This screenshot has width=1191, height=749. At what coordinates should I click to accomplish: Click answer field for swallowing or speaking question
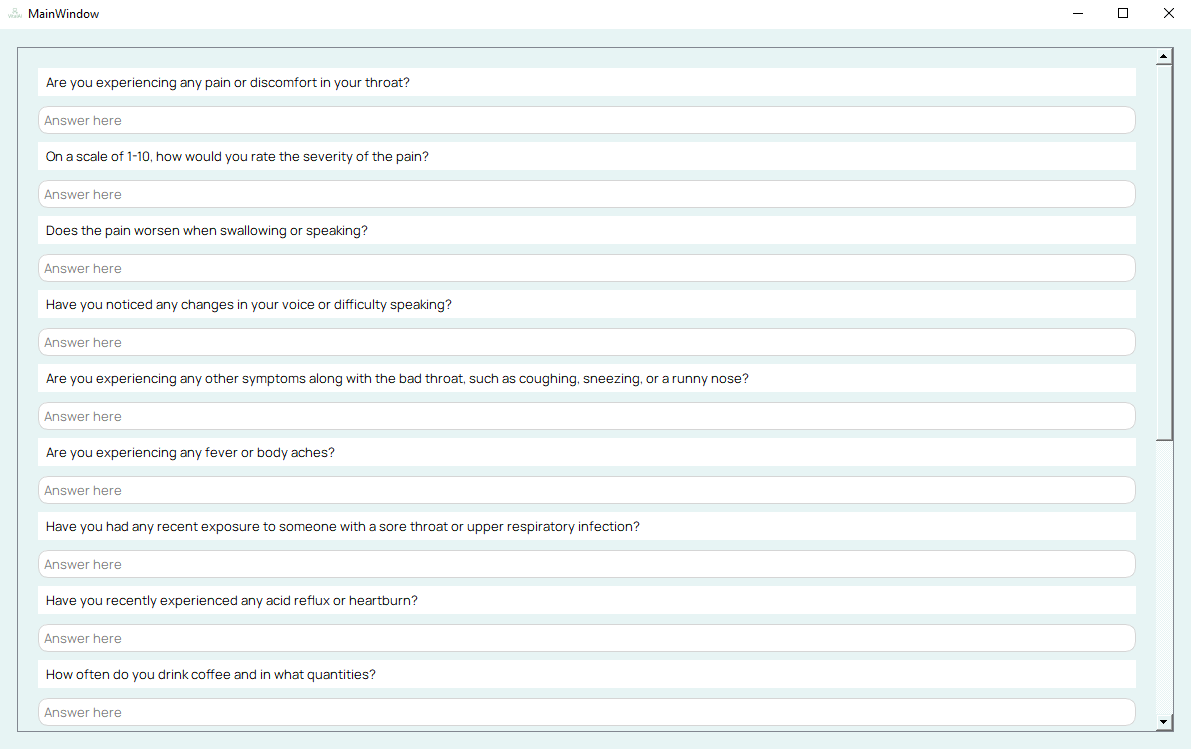click(x=586, y=268)
